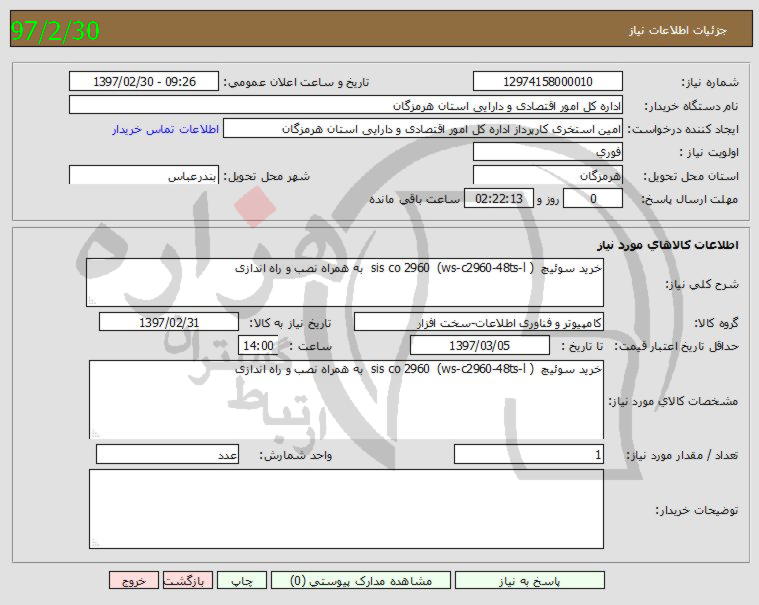Click the چاپ print button

point(242,580)
